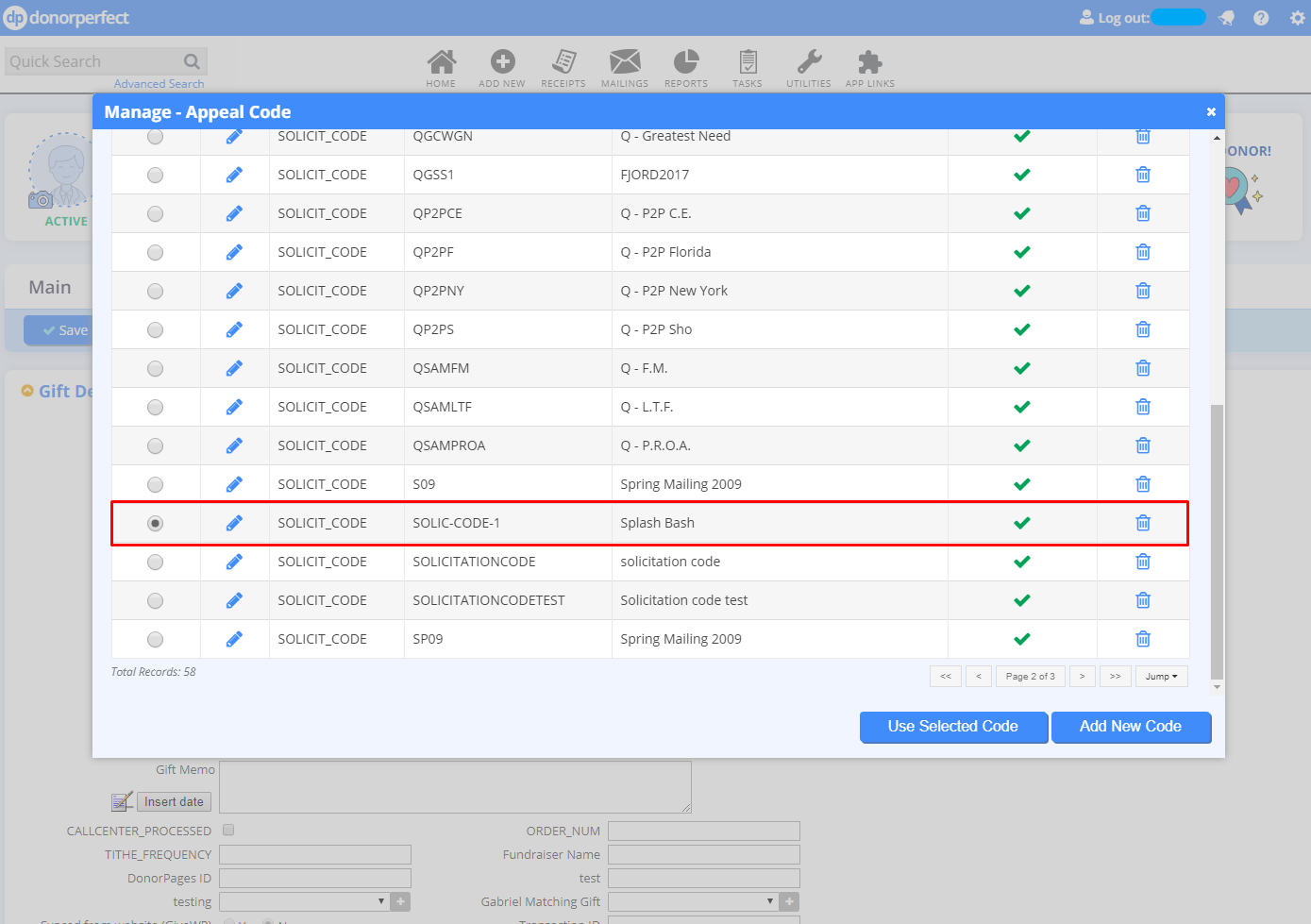The height and width of the screenshot is (924, 1311).
Task: Click the Help question mark icon
Action: point(1261,18)
